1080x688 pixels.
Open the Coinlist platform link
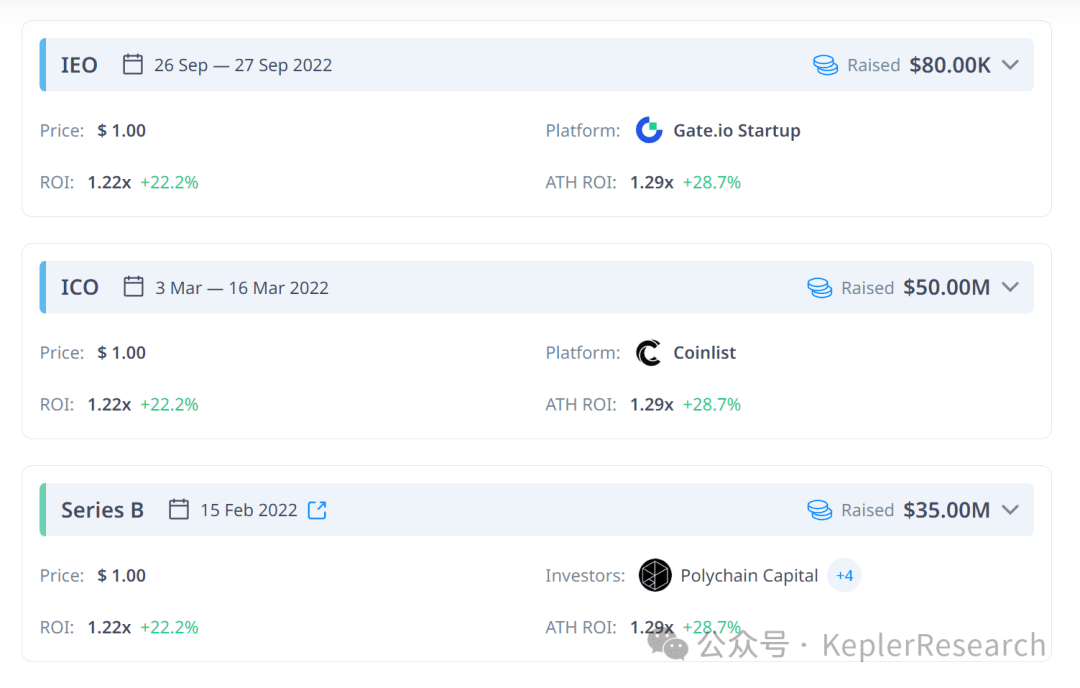(x=704, y=353)
